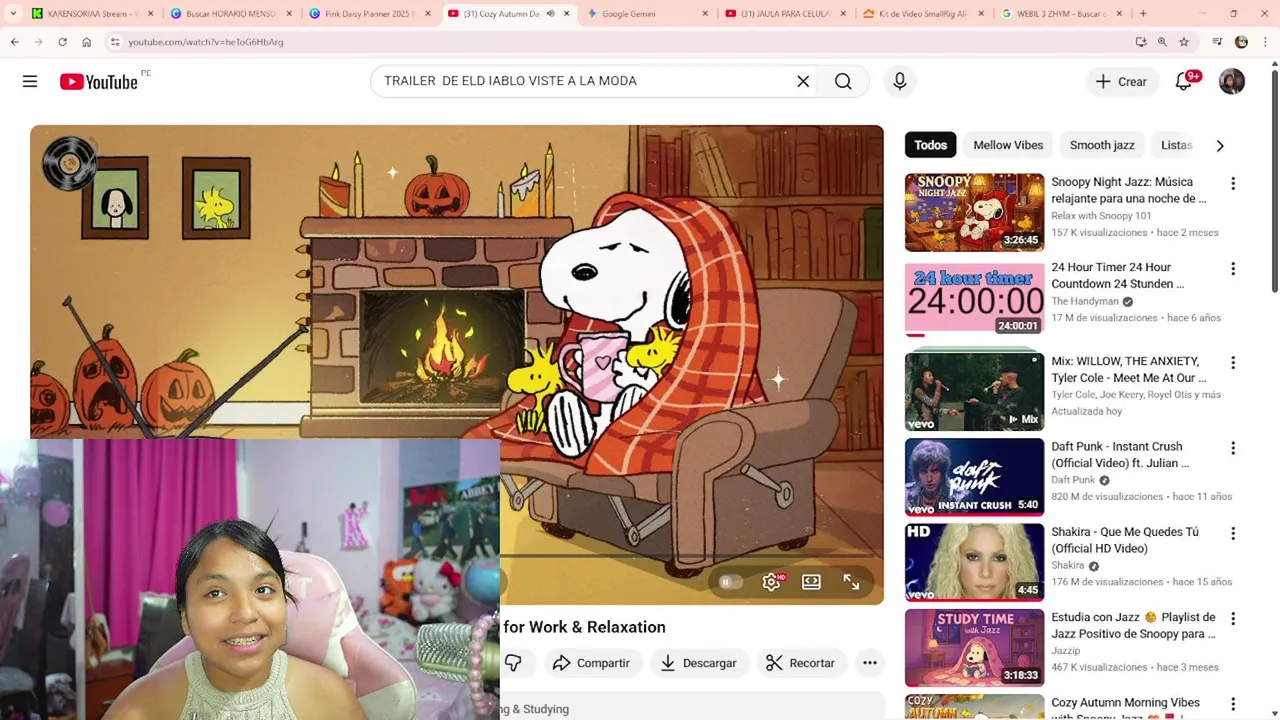Select the Listas chip
This screenshot has width=1280, height=720.
tap(1177, 145)
